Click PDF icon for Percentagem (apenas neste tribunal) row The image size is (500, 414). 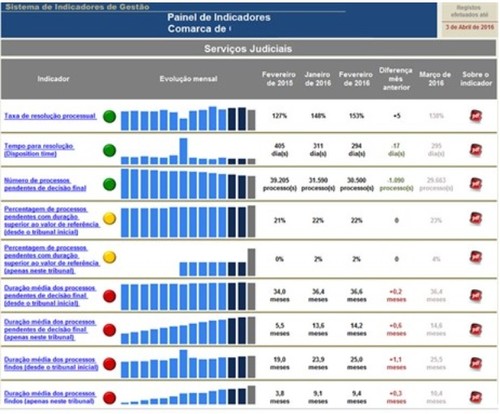(x=476, y=257)
